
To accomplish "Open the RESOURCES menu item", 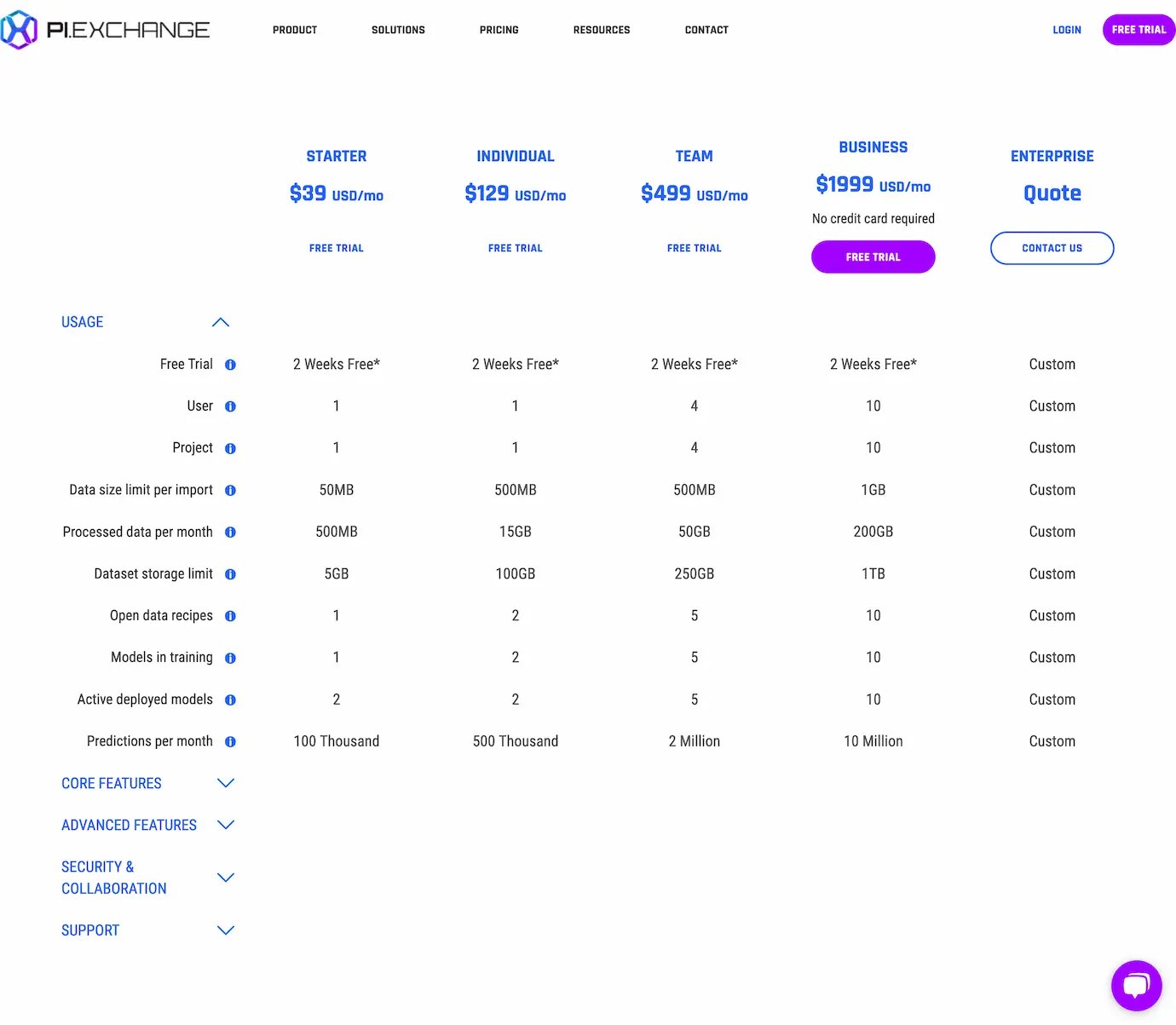I will [602, 30].
